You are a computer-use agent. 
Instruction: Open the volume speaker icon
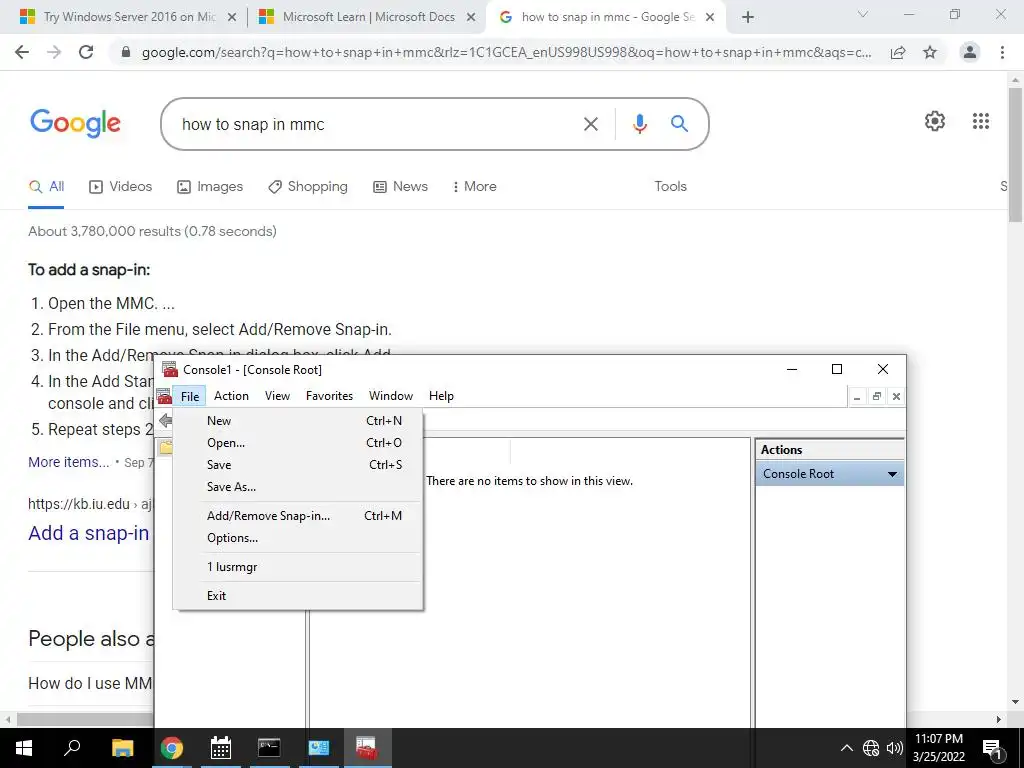tap(894, 748)
